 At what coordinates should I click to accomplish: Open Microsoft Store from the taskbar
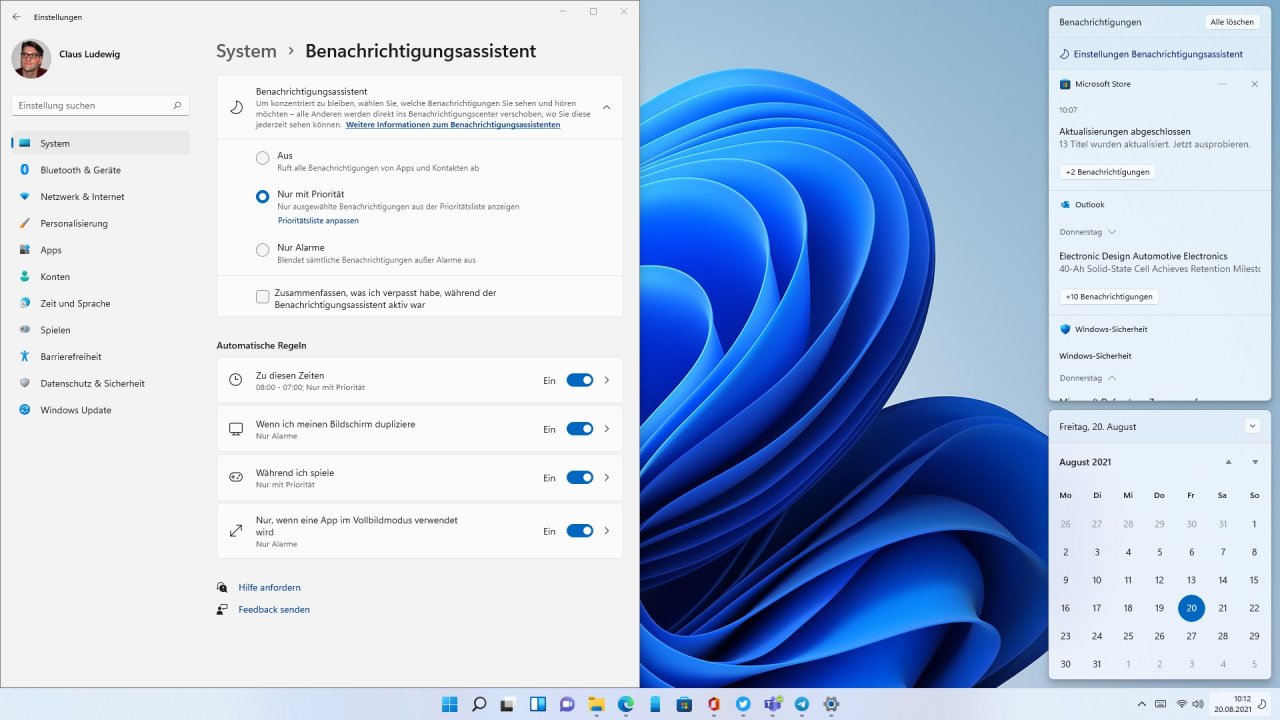[x=684, y=704]
